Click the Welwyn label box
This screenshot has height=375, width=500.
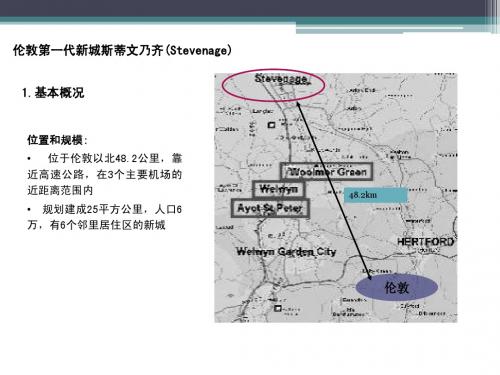point(279,189)
